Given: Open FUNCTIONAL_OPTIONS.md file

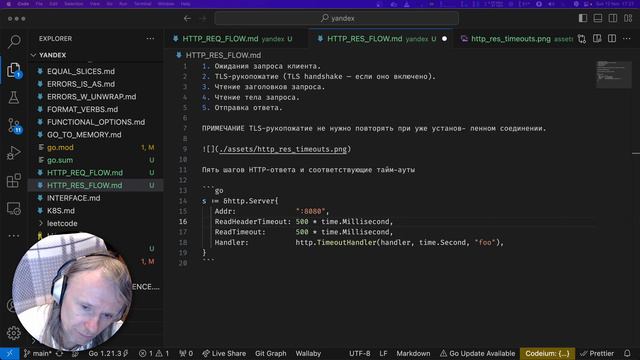Looking at the screenshot, I should pos(96,122).
